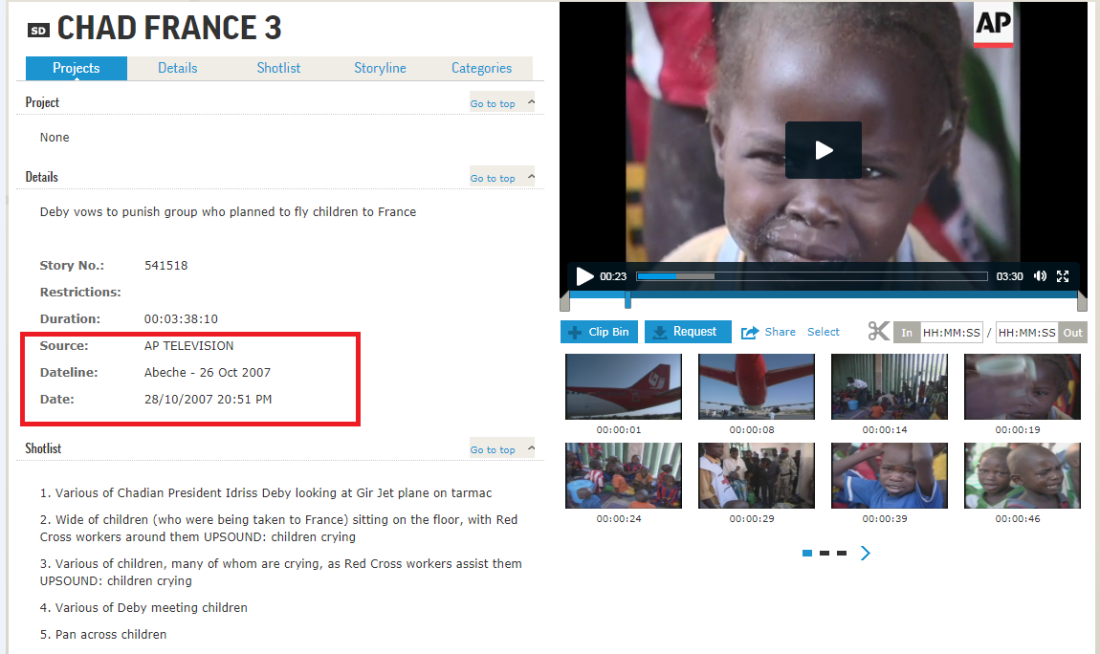This screenshot has width=1100, height=654.
Task: Collapse the Shotlist section chevron
Action: coord(531,448)
